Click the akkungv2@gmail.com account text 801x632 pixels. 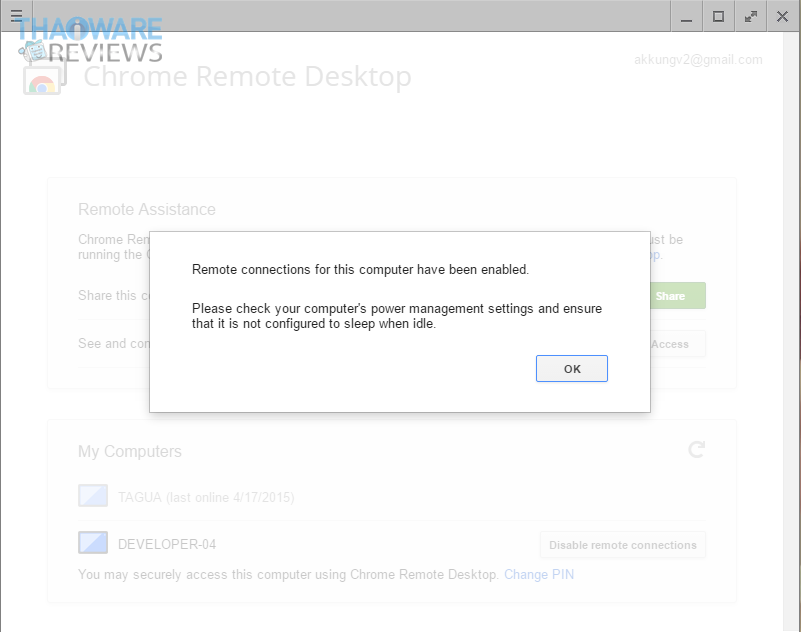pyautogui.click(x=698, y=60)
